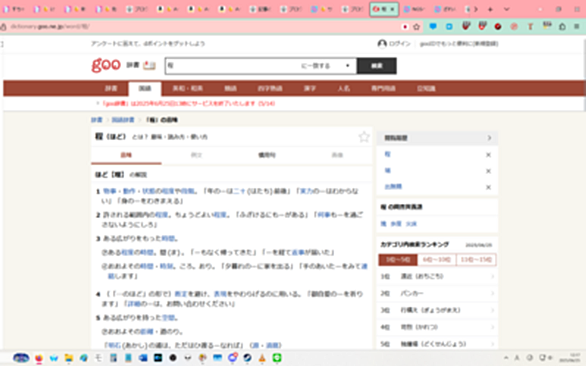Expand the 閲覧履歴 panel arrow

pyautogui.click(x=489, y=138)
